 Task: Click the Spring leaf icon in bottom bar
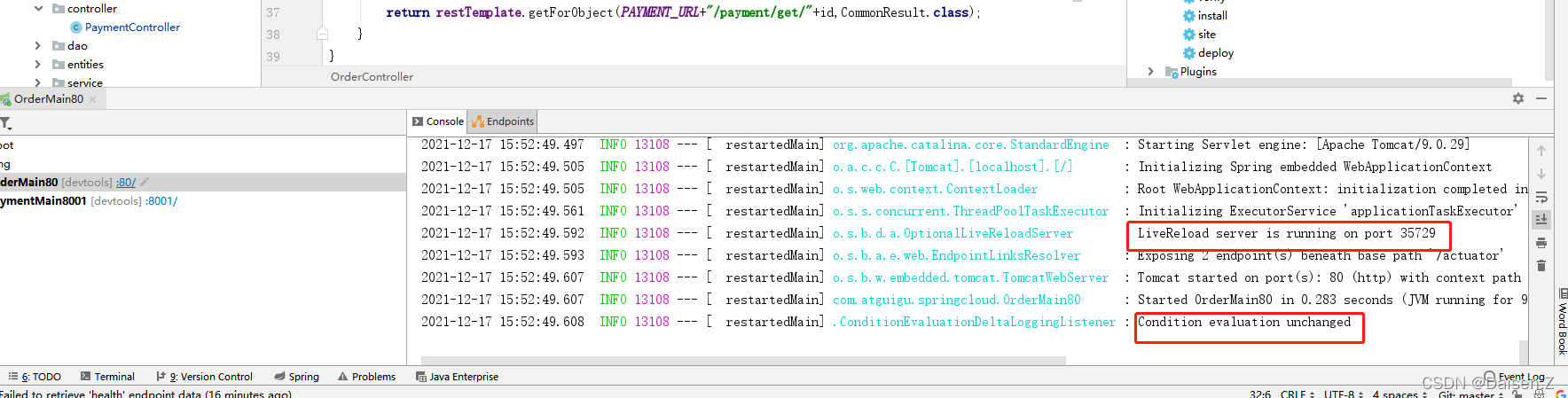click(x=279, y=377)
